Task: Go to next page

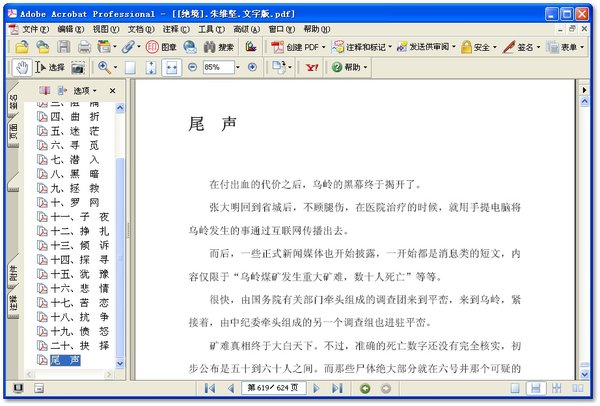Action: tap(316, 389)
